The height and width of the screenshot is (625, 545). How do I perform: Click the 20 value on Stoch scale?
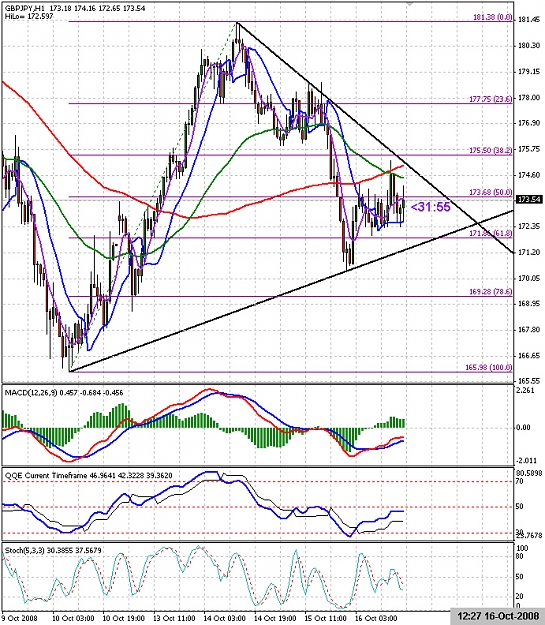520,597
